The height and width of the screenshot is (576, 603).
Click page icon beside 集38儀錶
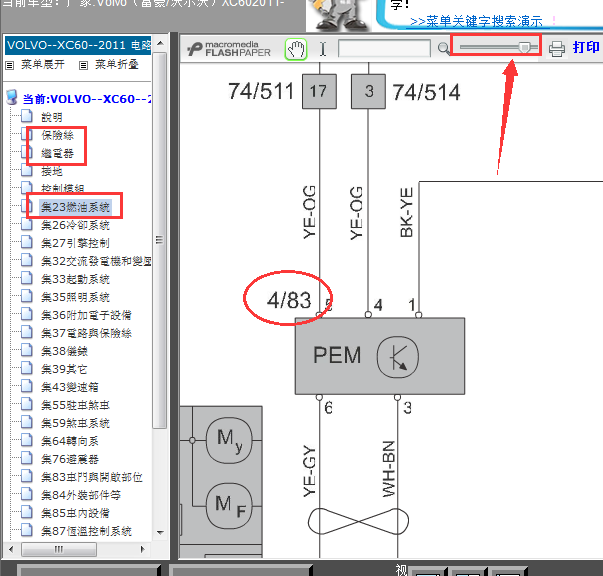[27, 350]
